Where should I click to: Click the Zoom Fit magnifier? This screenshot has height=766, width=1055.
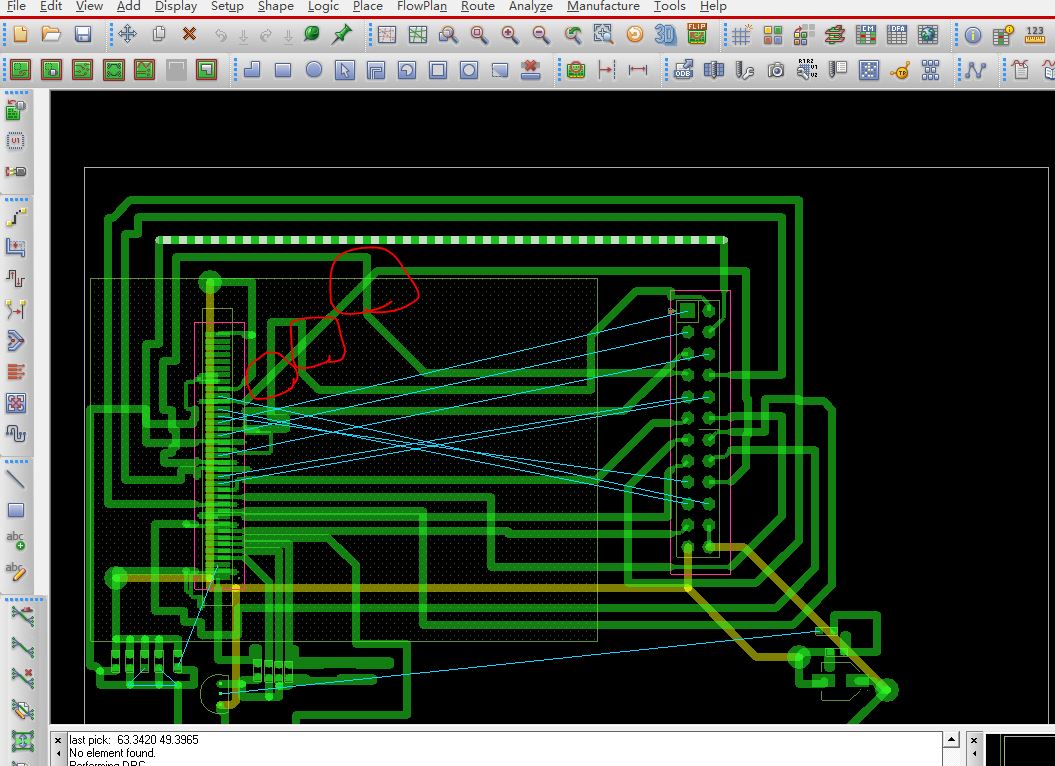point(479,34)
